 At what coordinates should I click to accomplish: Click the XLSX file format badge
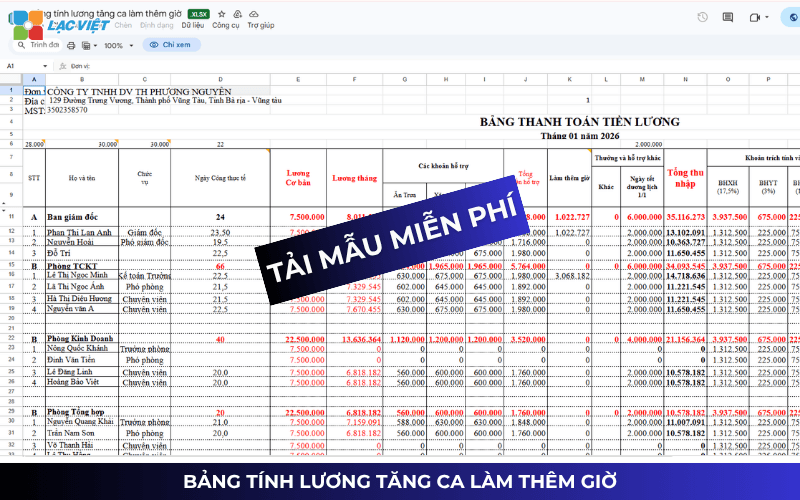pos(198,14)
